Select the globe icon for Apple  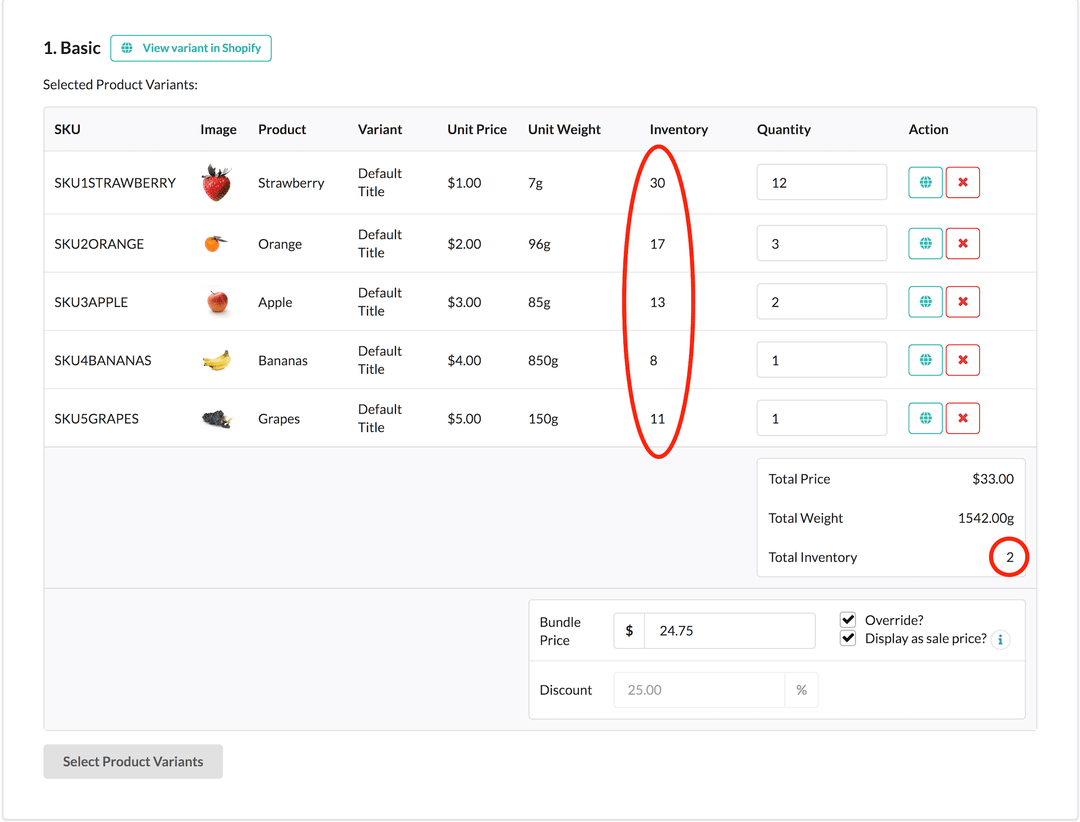[925, 301]
